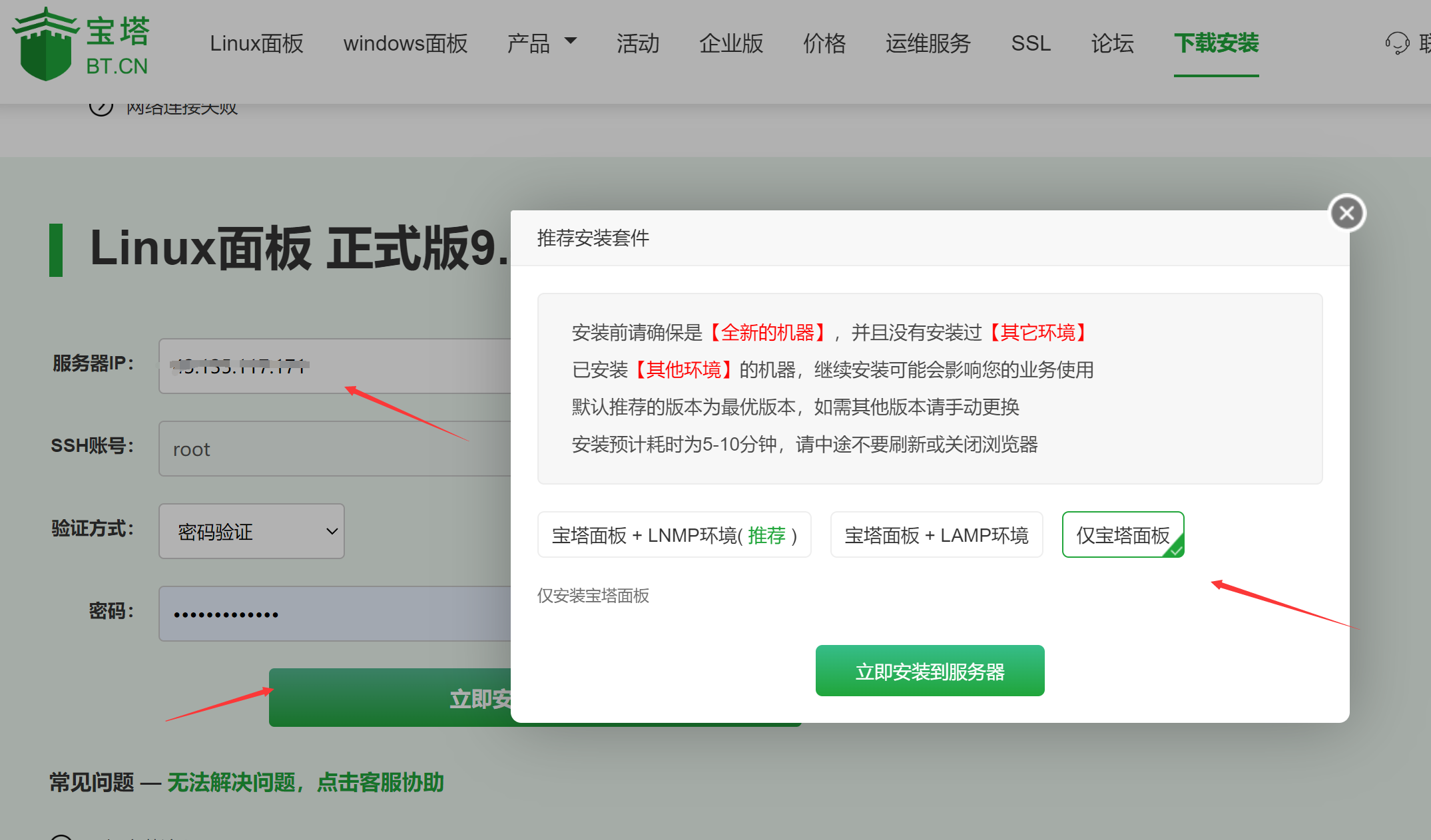Select 仅宝塔面板 only option
Screen dimensions: 1431x840
click(x=1123, y=534)
